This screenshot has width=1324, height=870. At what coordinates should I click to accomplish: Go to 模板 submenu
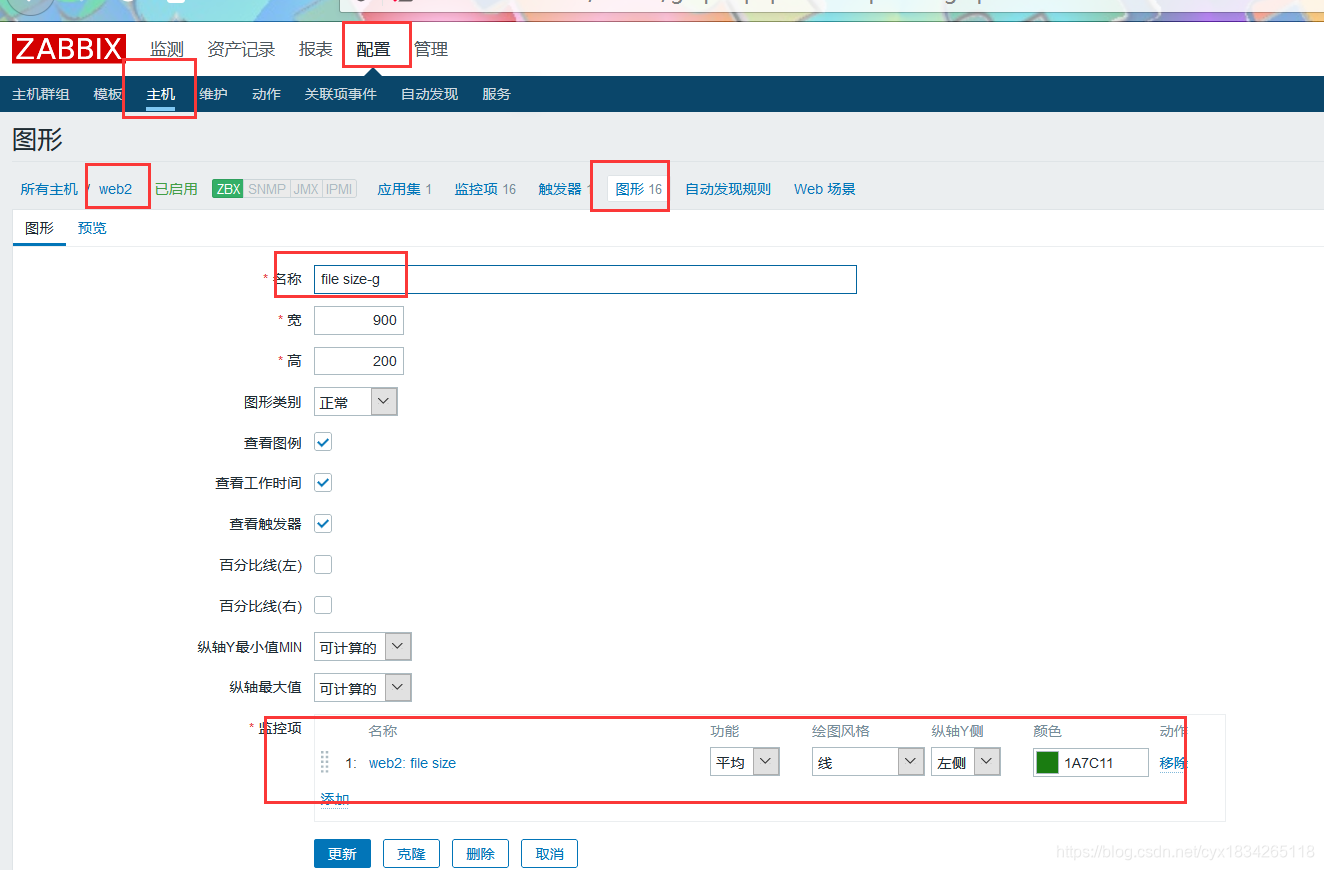coord(108,94)
